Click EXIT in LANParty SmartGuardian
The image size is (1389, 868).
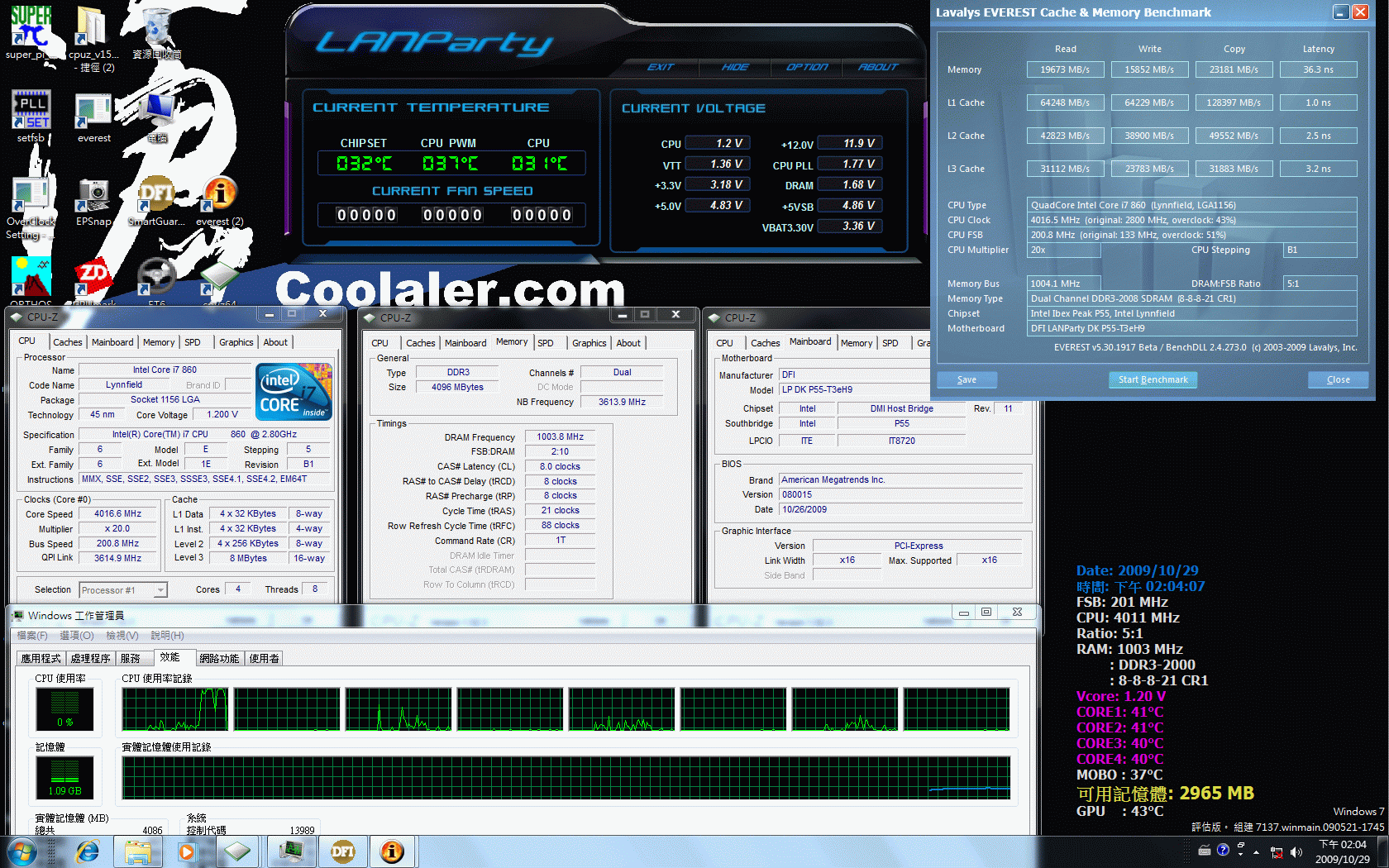661,67
